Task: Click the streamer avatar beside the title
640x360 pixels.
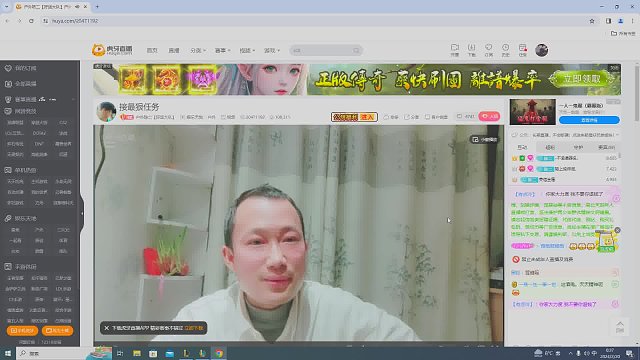Action: [x=106, y=111]
